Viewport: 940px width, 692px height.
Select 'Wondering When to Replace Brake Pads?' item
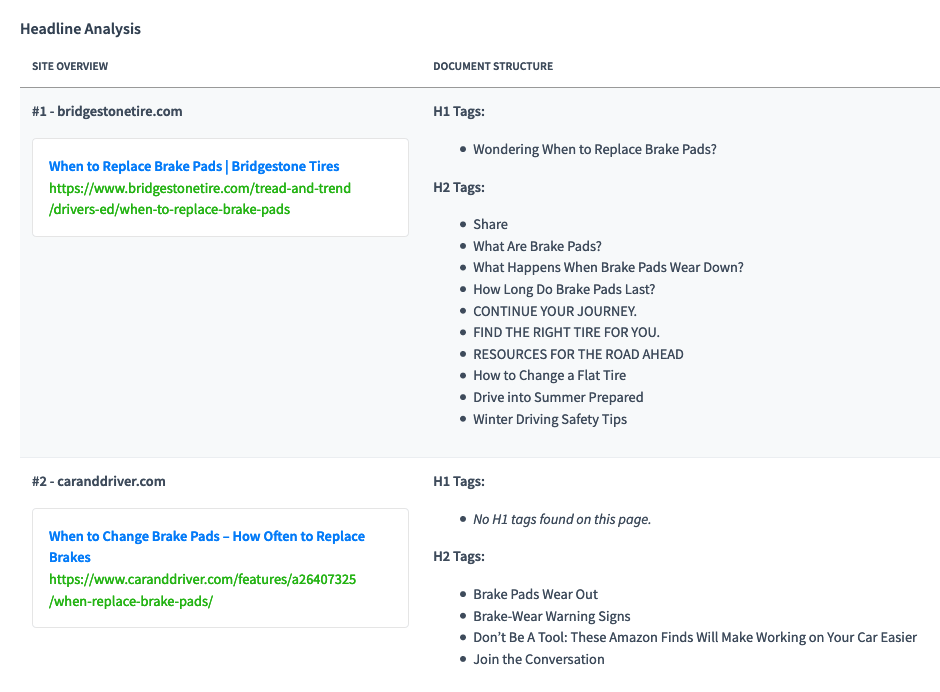pyautogui.click(x=595, y=149)
